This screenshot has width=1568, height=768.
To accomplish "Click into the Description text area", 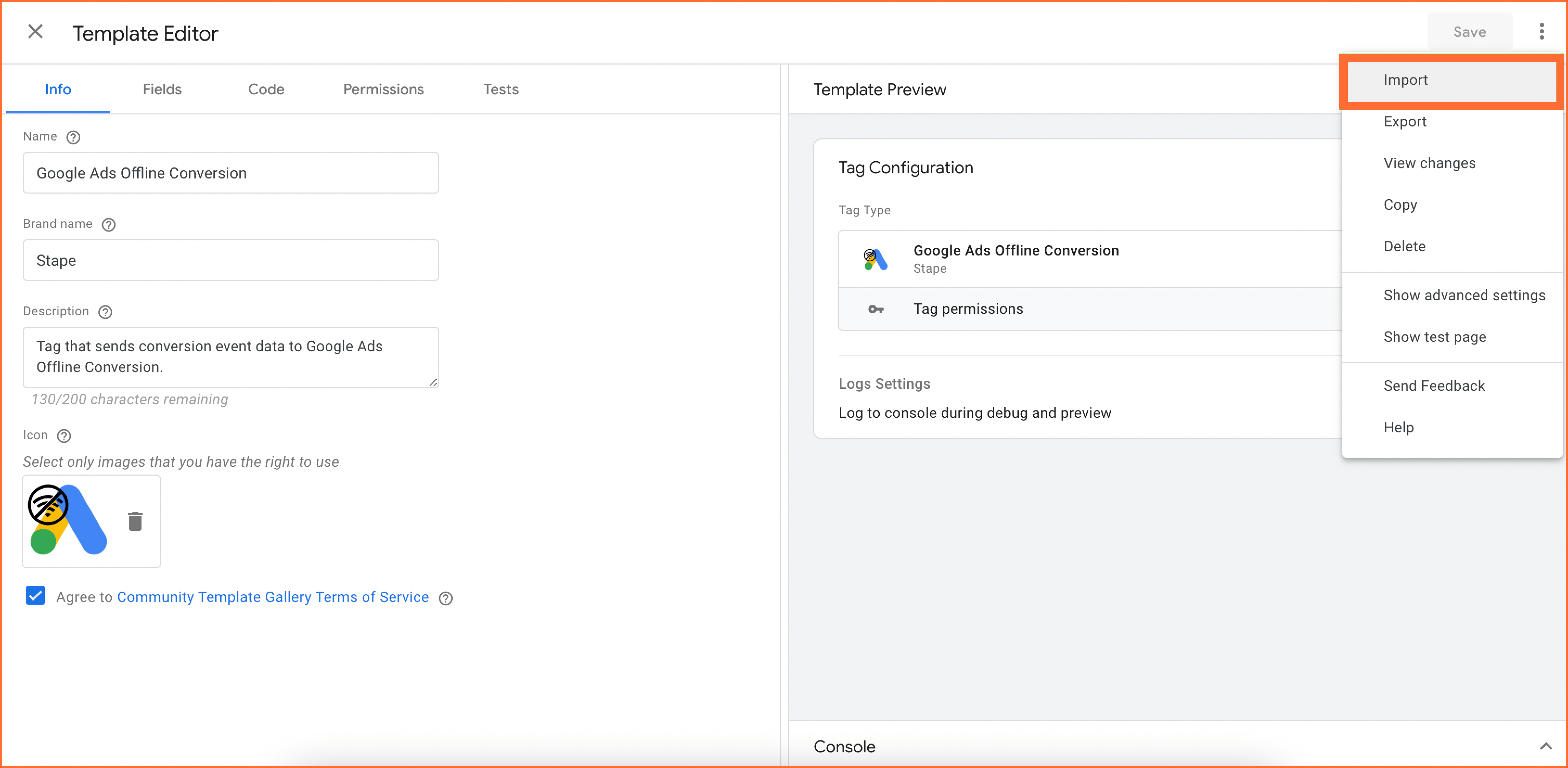I will [x=231, y=357].
